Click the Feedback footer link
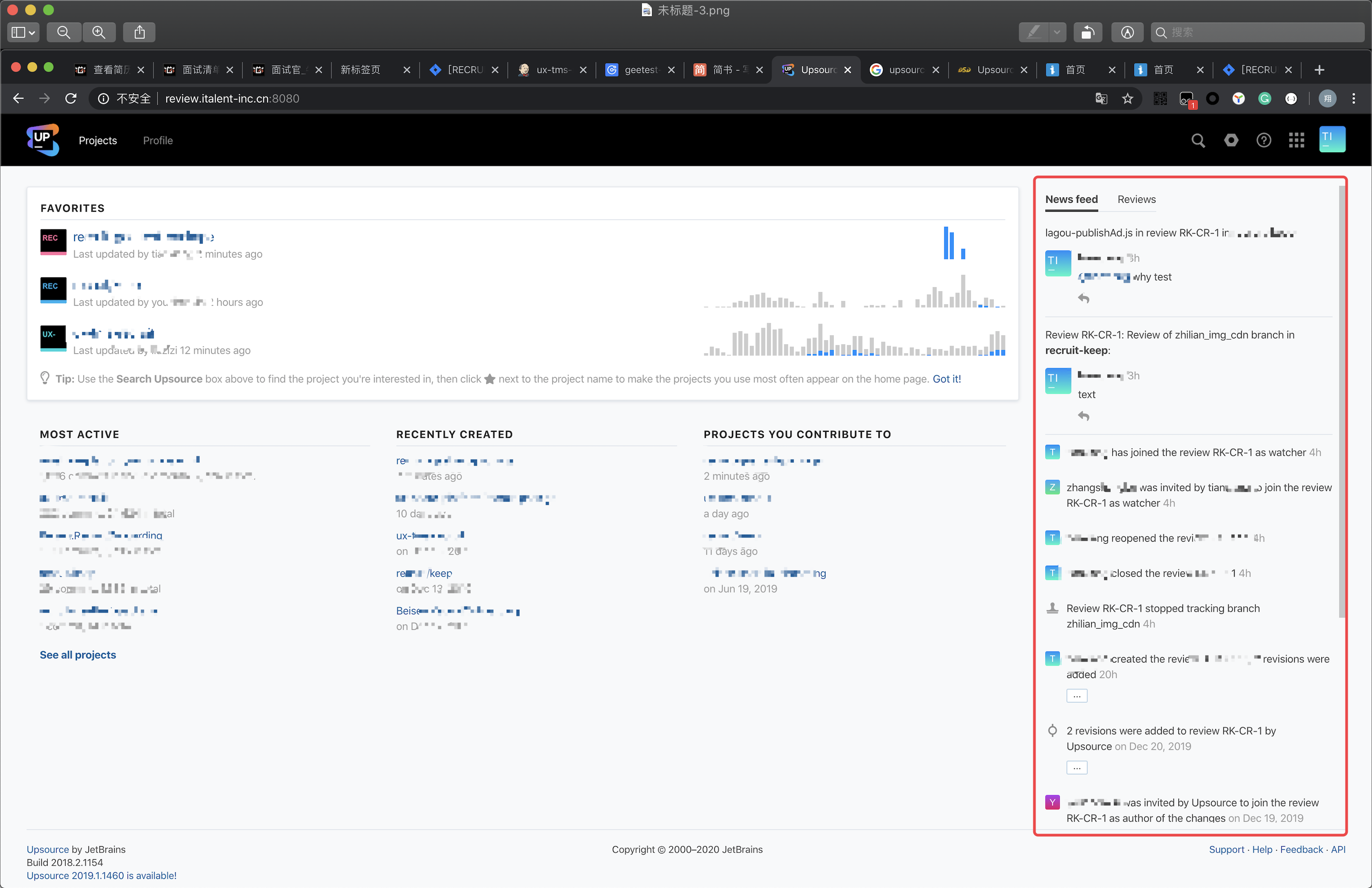 [x=1301, y=849]
